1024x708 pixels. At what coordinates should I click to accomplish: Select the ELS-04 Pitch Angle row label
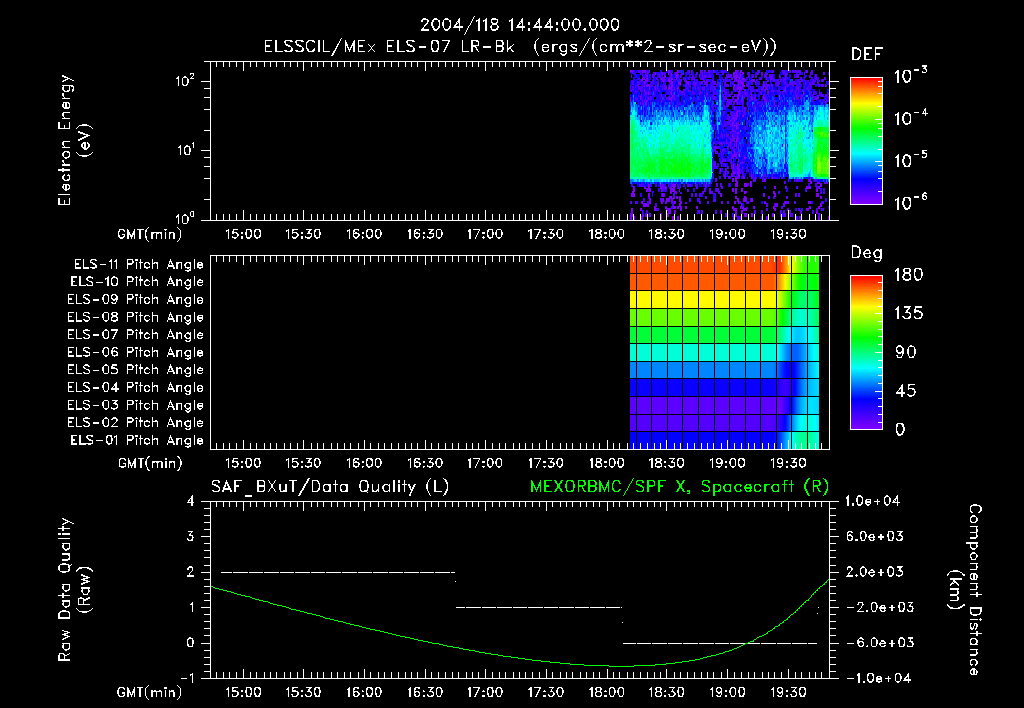136,388
